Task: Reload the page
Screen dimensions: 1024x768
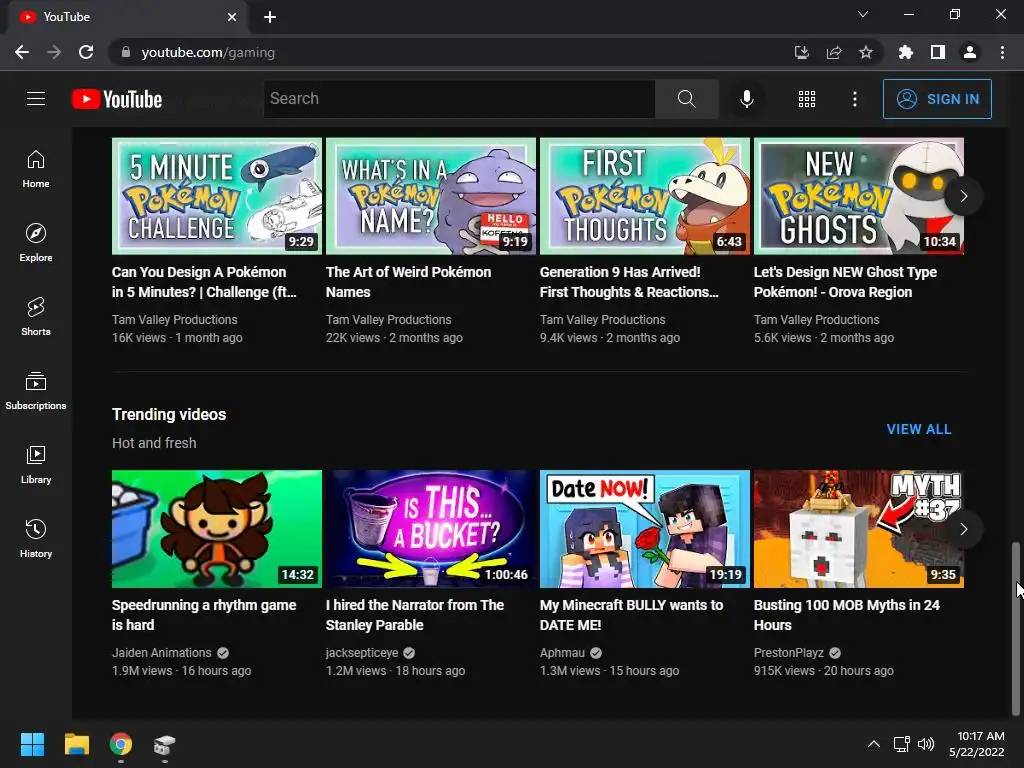Action: pos(86,52)
